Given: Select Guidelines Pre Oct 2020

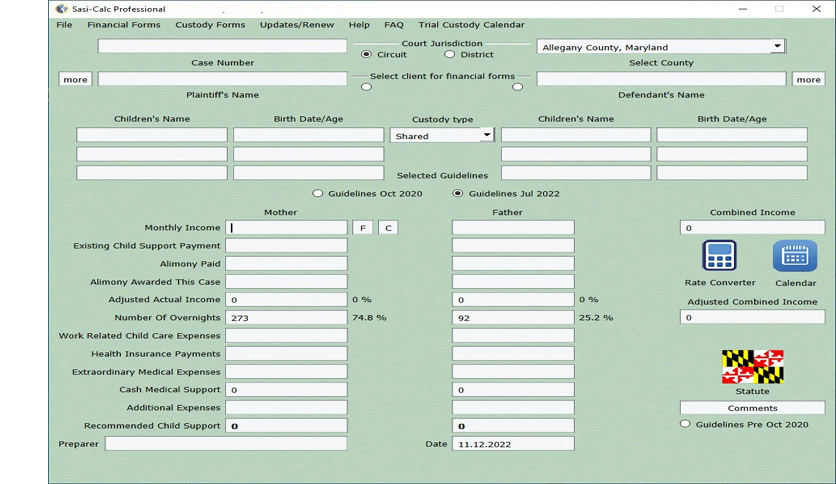Looking at the screenshot, I should [685, 424].
